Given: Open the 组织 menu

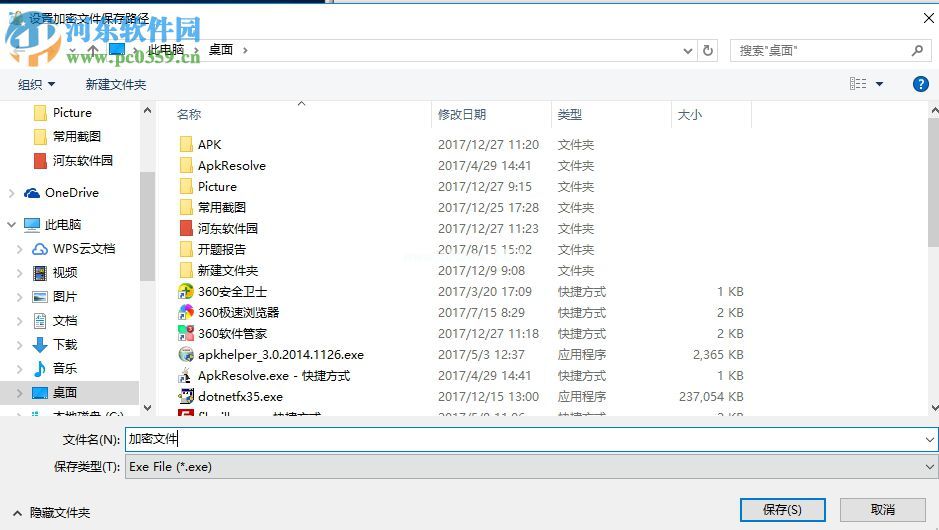Looking at the screenshot, I should point(37,85).
